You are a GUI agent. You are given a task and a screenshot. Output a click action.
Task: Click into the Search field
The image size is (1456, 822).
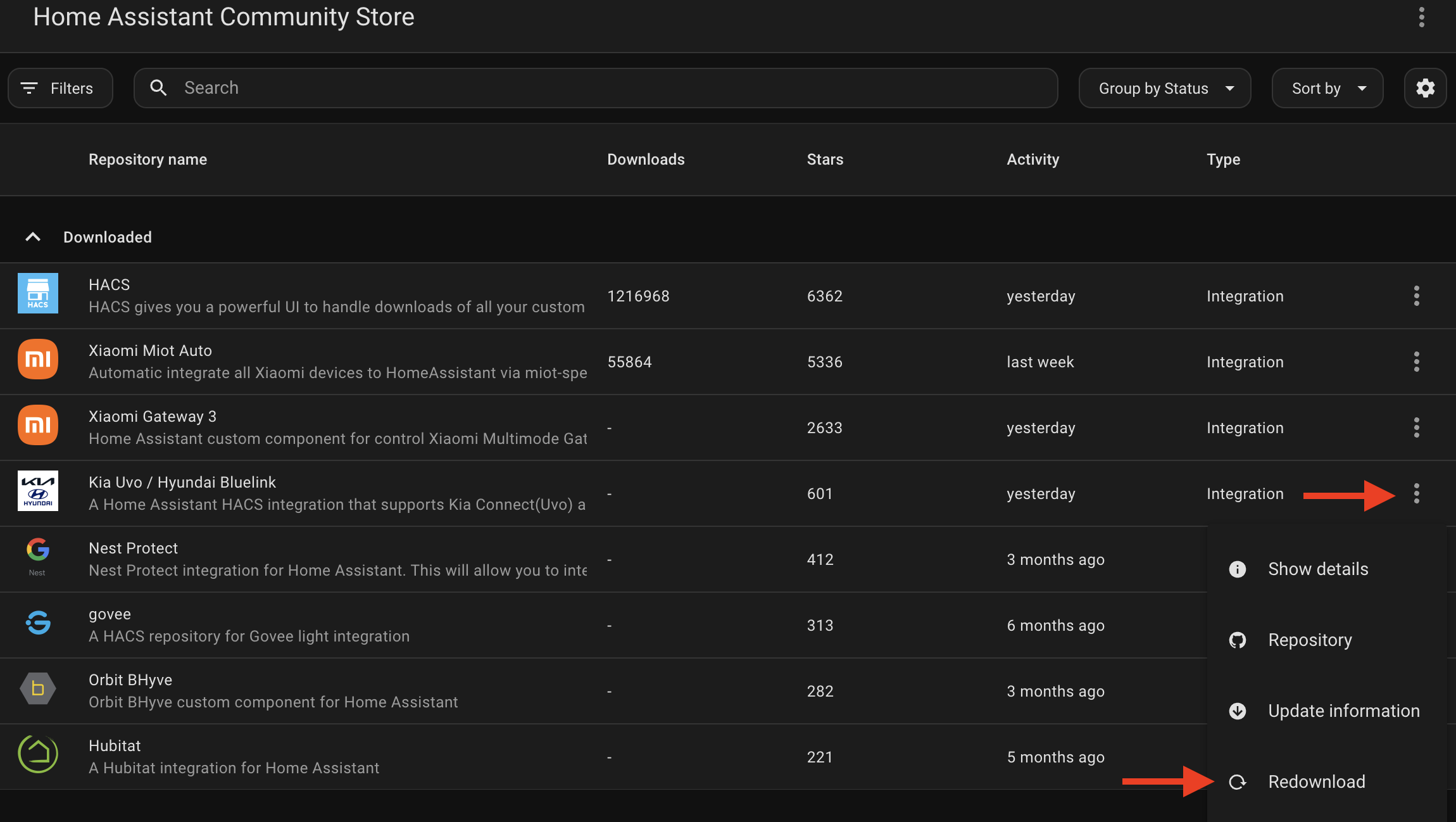click(x=595, y=88)
